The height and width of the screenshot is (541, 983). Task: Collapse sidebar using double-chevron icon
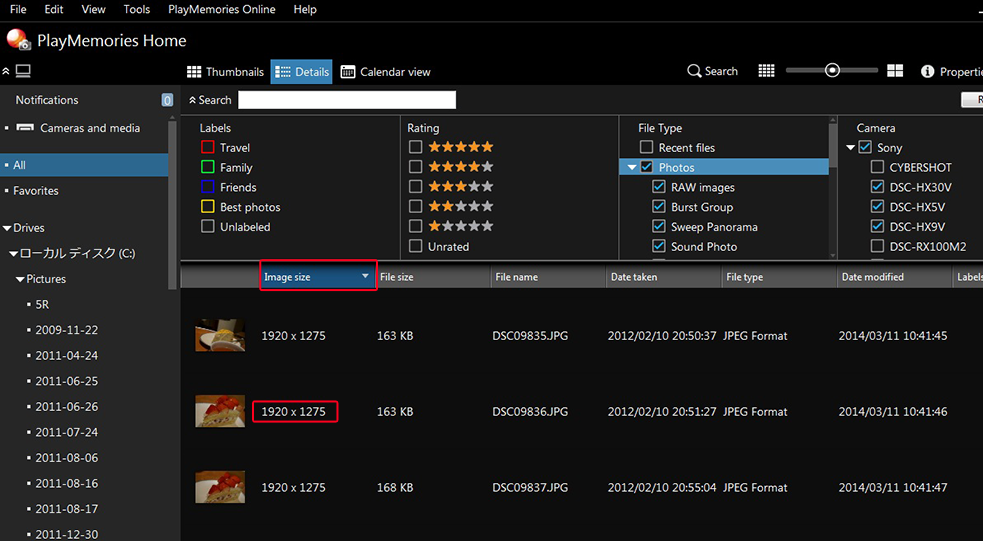point(6,71)
